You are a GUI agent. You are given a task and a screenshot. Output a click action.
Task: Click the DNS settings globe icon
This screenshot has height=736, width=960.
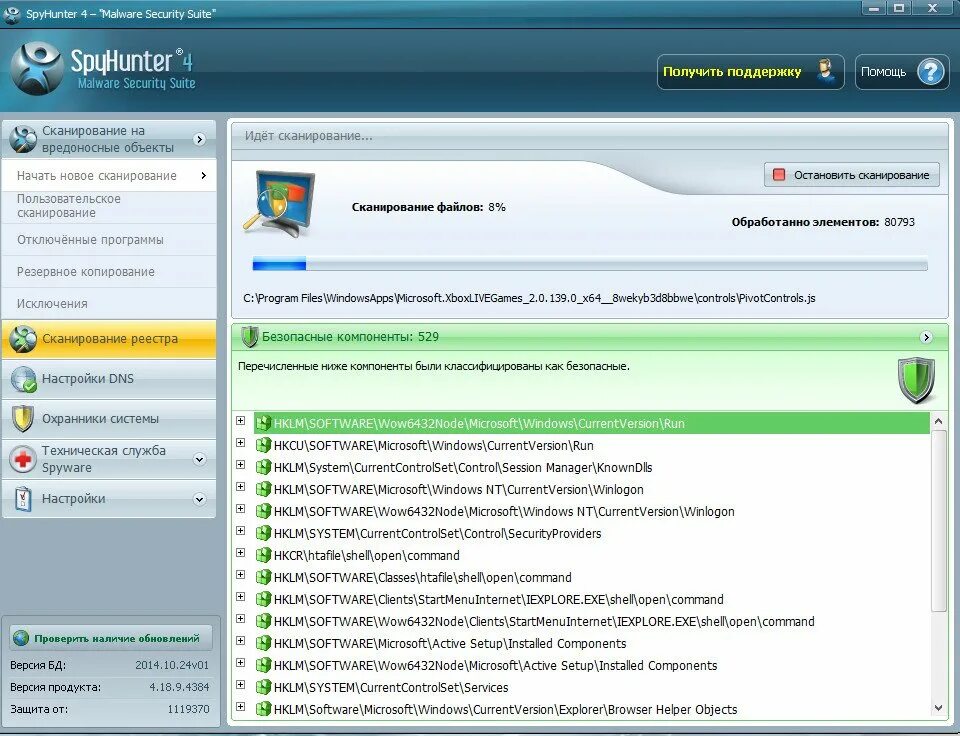pyautogui.click(x=23, y=379)
